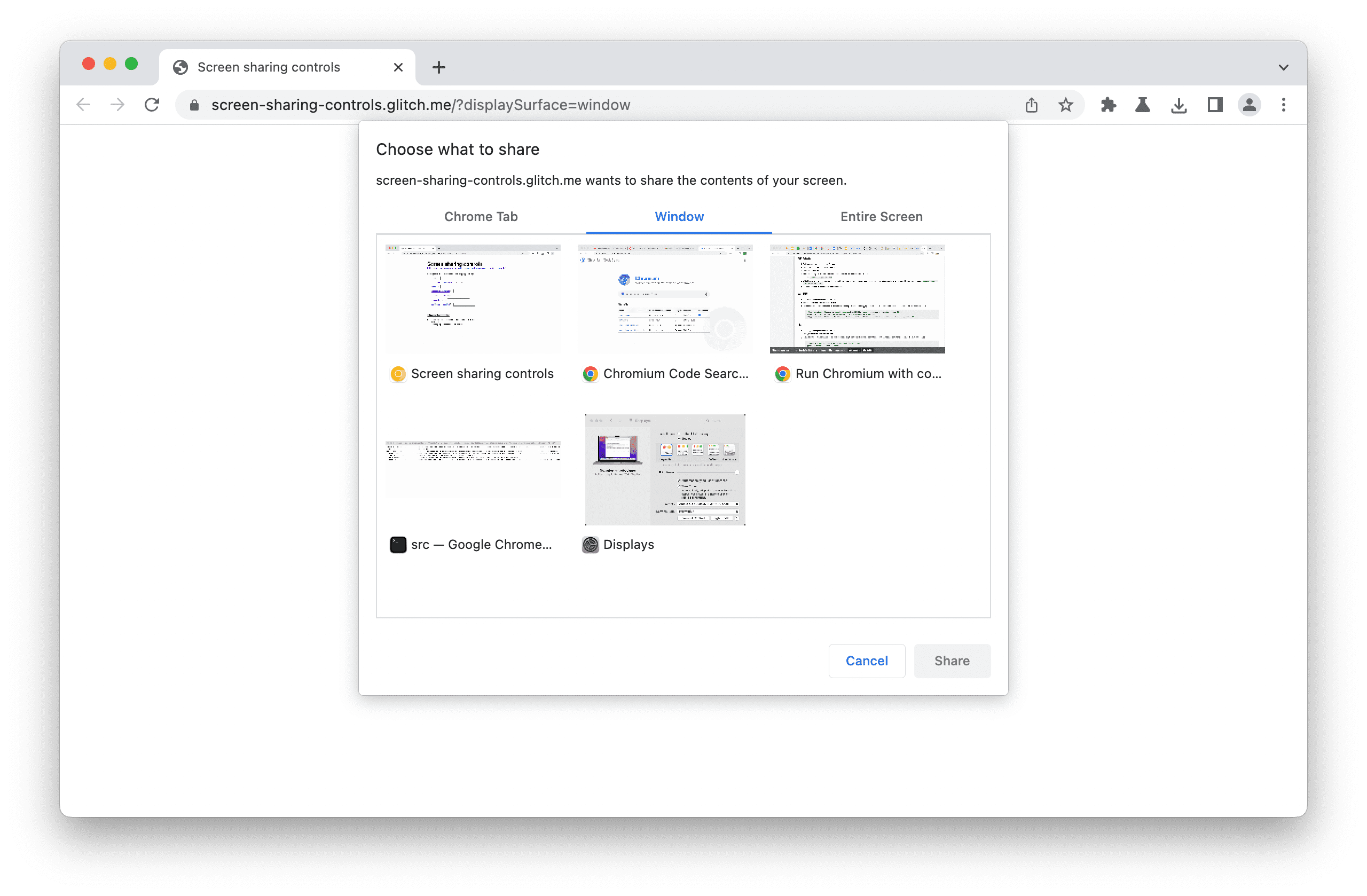This screenshot has width=1367, height=896.
Task: Click the browser menu three-dot icon
Action: [x=1284, y=105]
